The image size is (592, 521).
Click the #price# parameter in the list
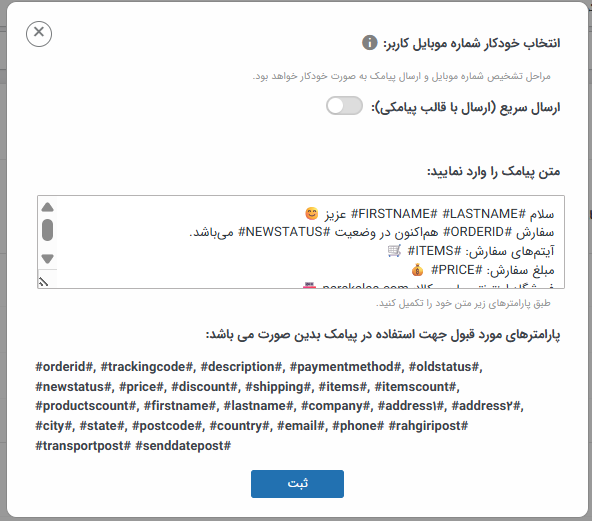142,387
